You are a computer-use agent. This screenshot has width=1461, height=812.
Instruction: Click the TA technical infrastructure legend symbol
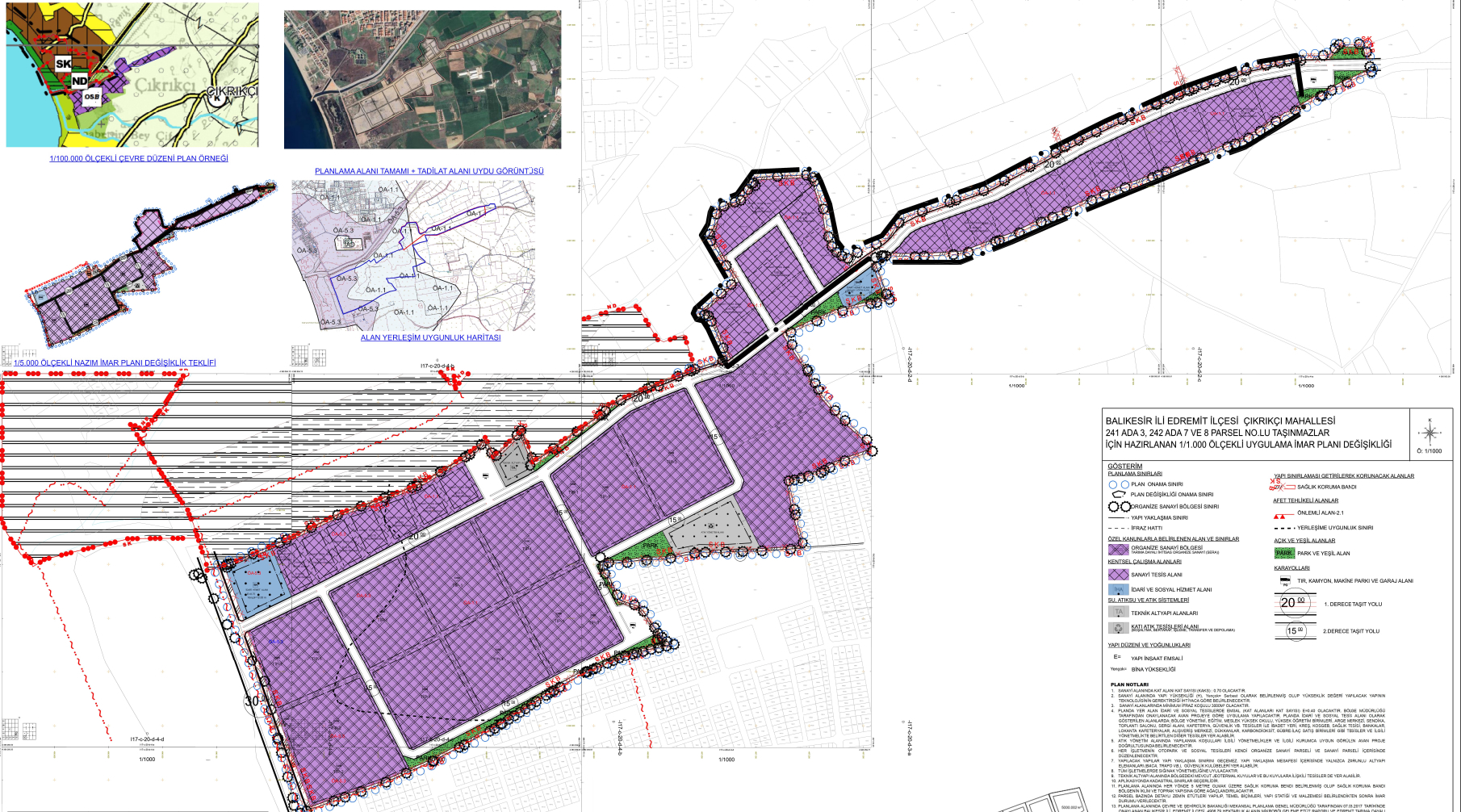click(1118, 613)
